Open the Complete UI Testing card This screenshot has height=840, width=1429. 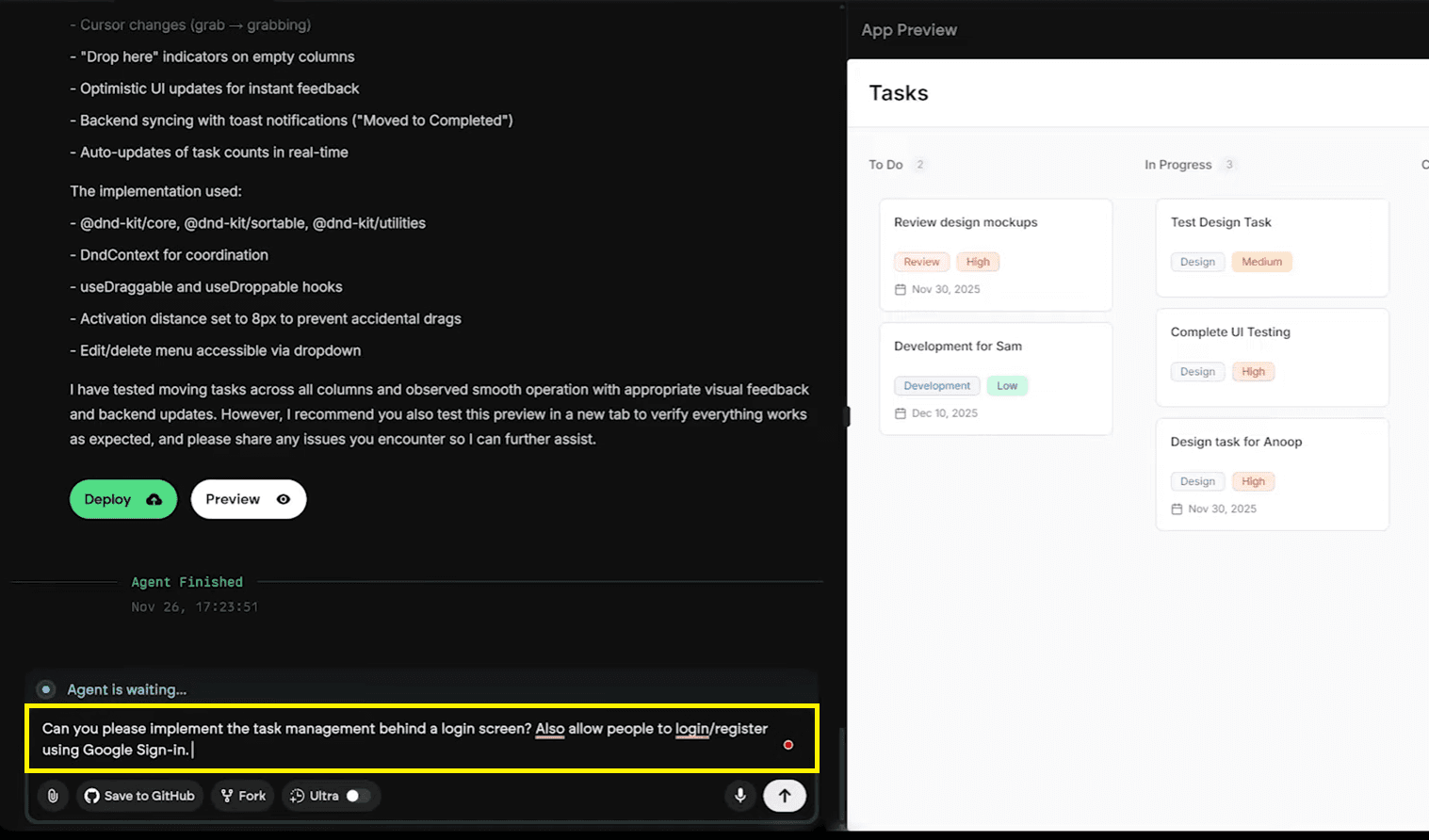[1272, 358]
